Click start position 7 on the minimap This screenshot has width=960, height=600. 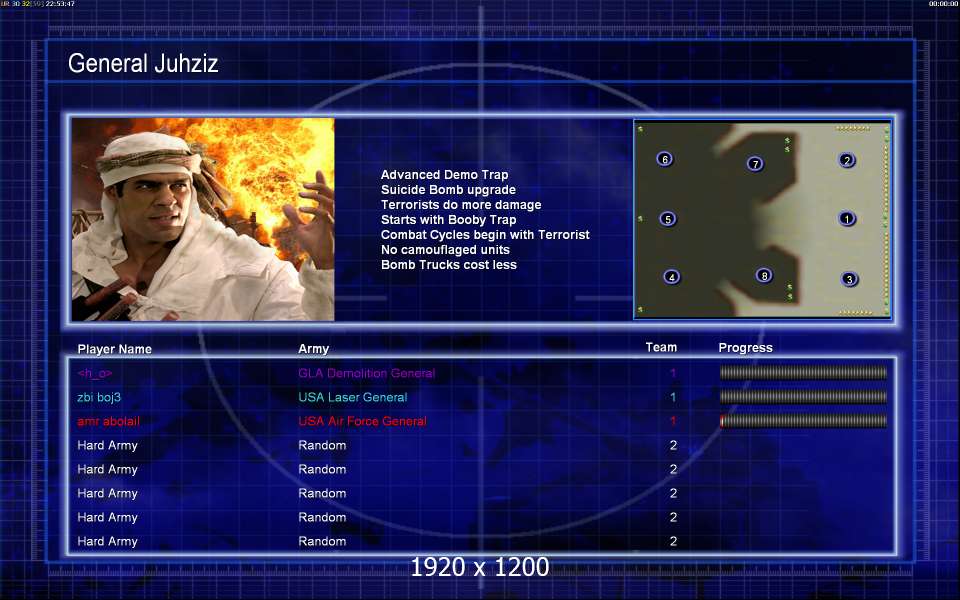(756, 163)
